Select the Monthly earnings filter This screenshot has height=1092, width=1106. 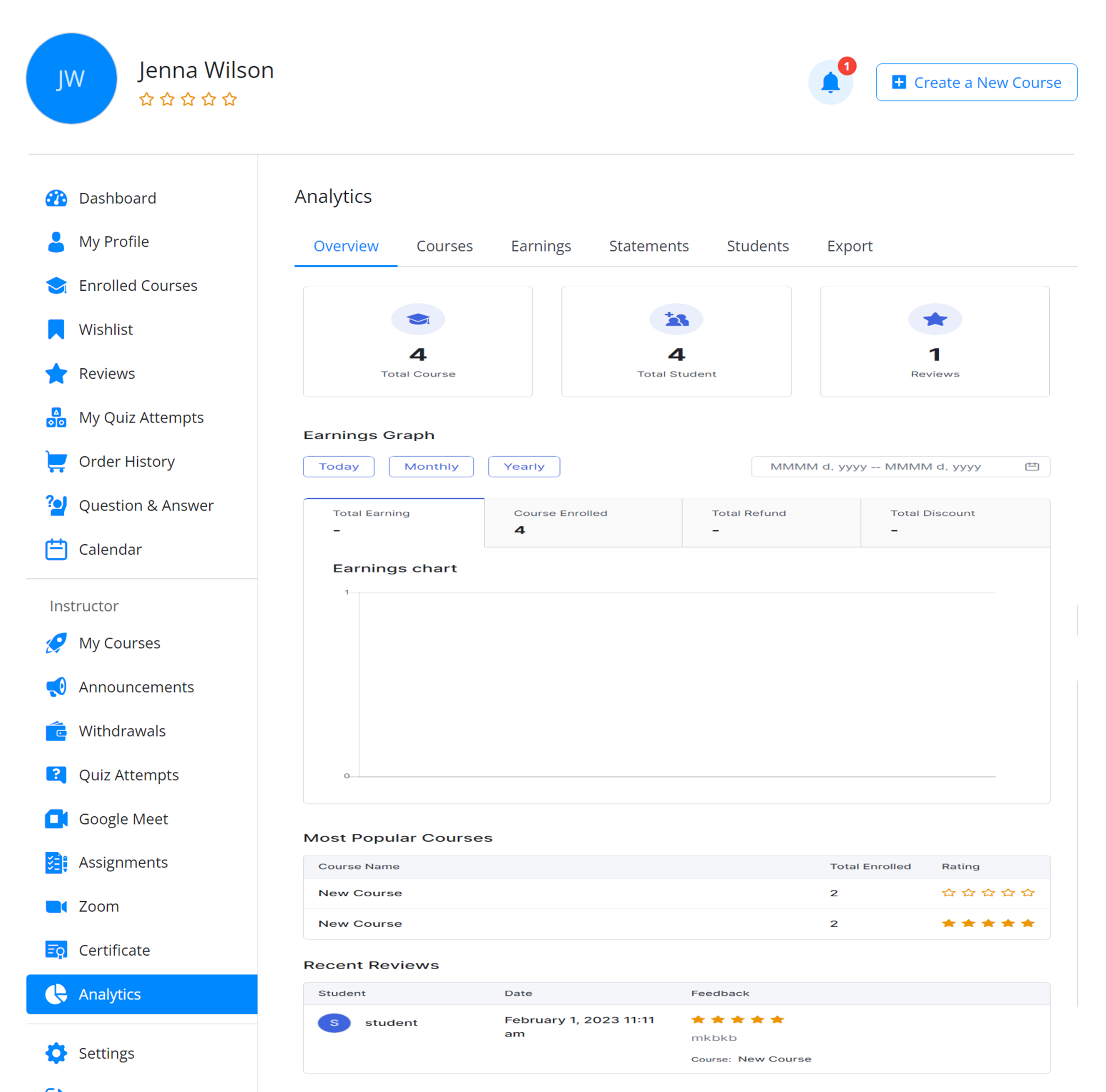point(431,467)
